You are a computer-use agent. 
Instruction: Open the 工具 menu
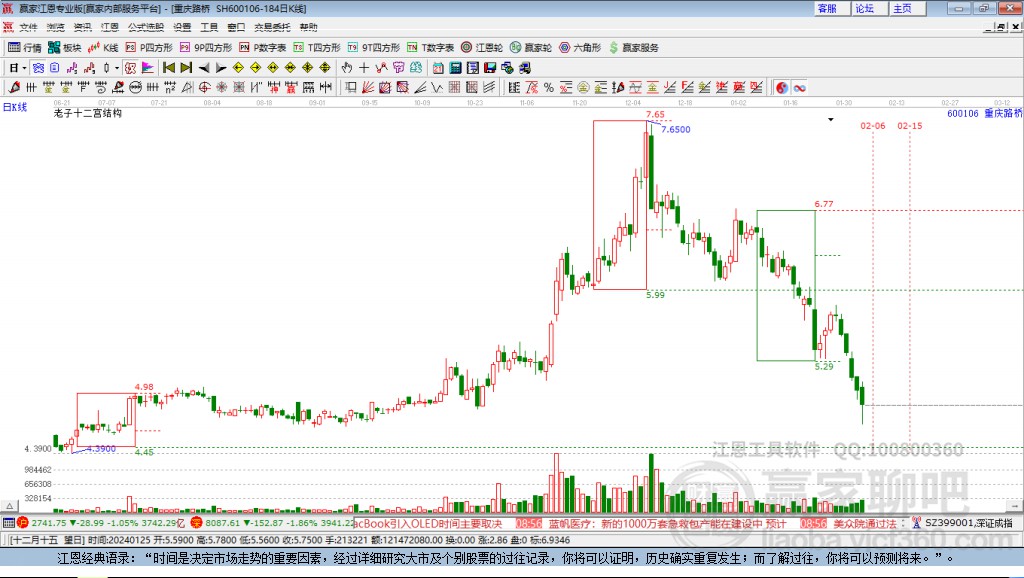pos(209,27)
